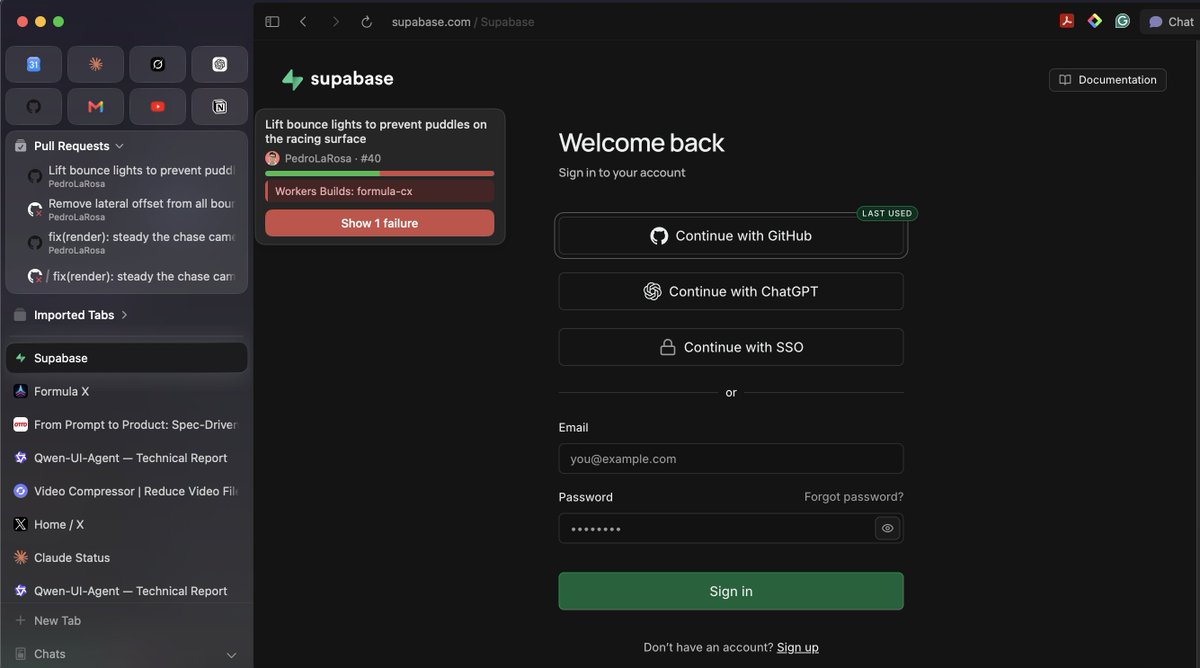Continue with GitHub sign-in
Viewport: 1200px width, 668px height.
click(x=731, y=236)
